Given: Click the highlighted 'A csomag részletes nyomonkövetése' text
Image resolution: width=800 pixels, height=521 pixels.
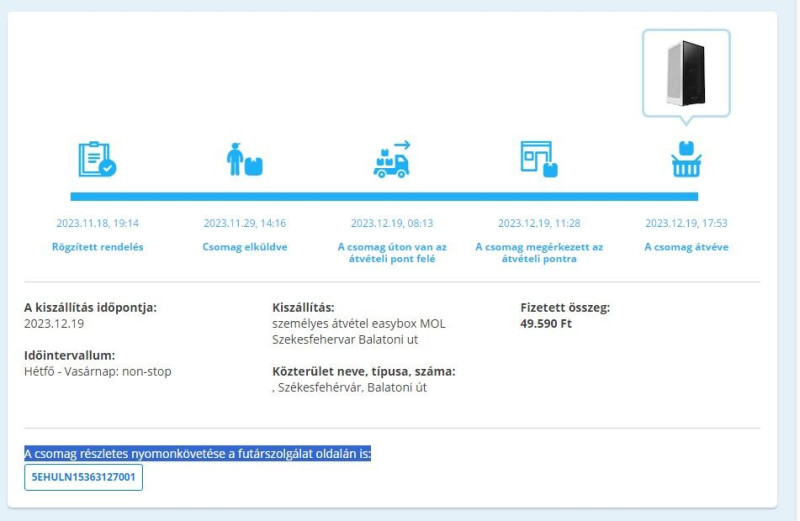Looking at the screenshot, I should coord(197,454).
